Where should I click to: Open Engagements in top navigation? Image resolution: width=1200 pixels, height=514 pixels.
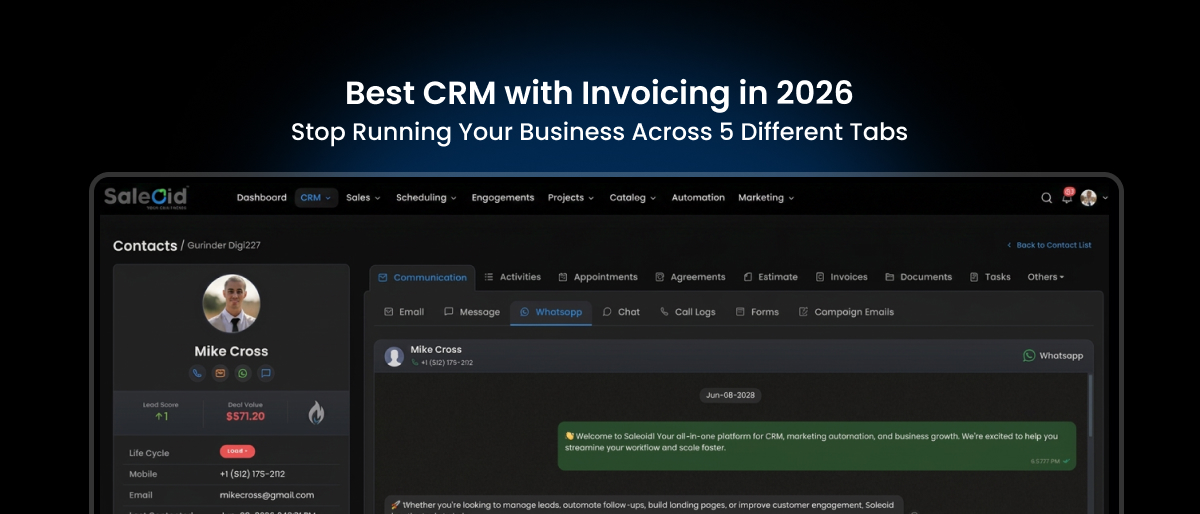[x=503, y=198]
